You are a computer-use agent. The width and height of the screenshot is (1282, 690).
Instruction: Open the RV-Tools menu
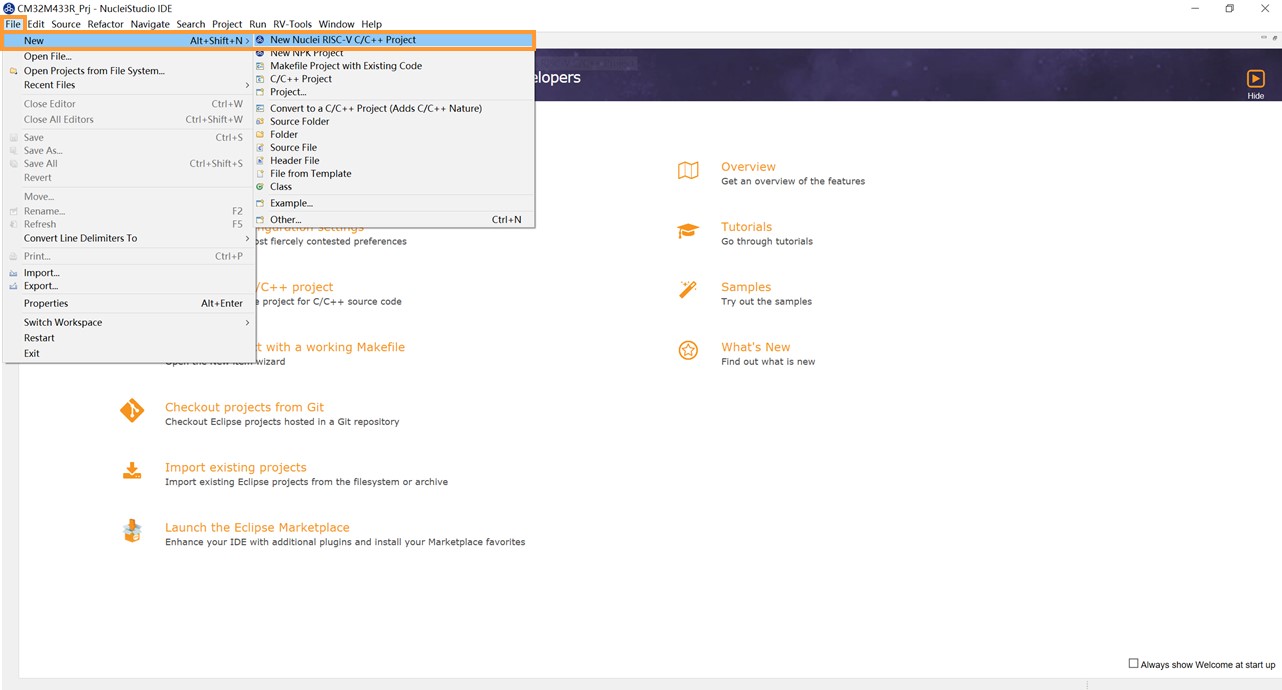[293, 24]
